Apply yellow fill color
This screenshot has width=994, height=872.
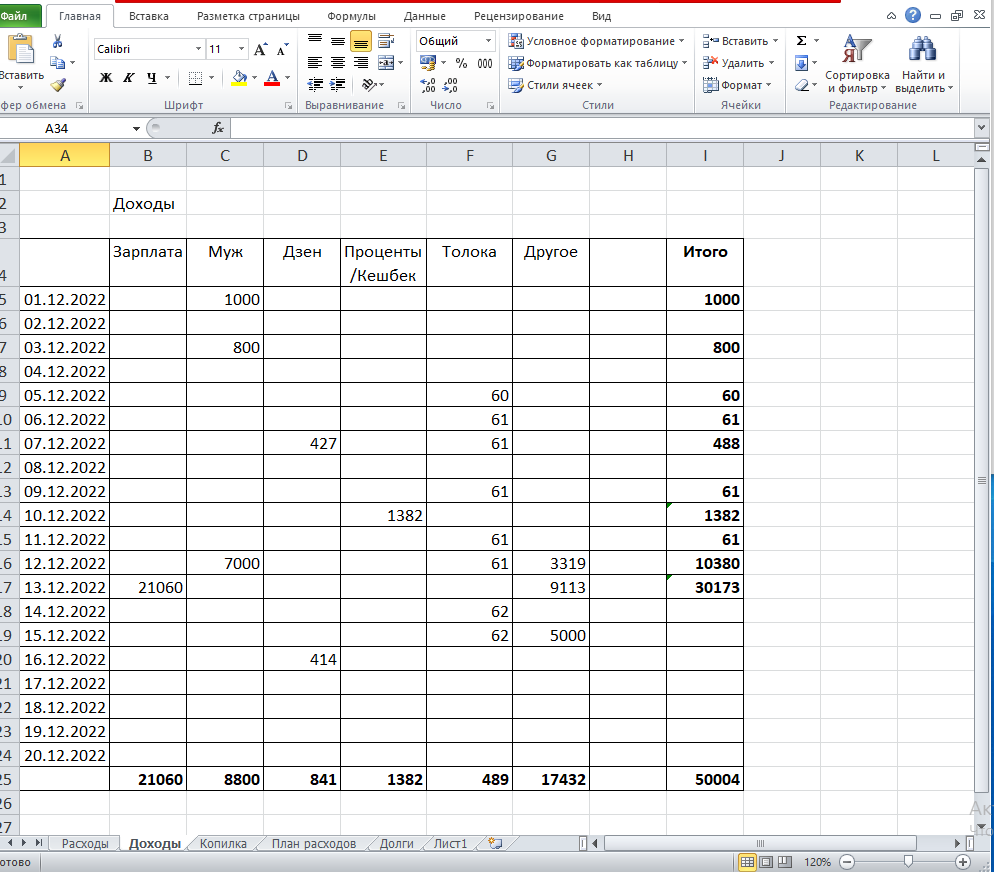pos(239,78)
